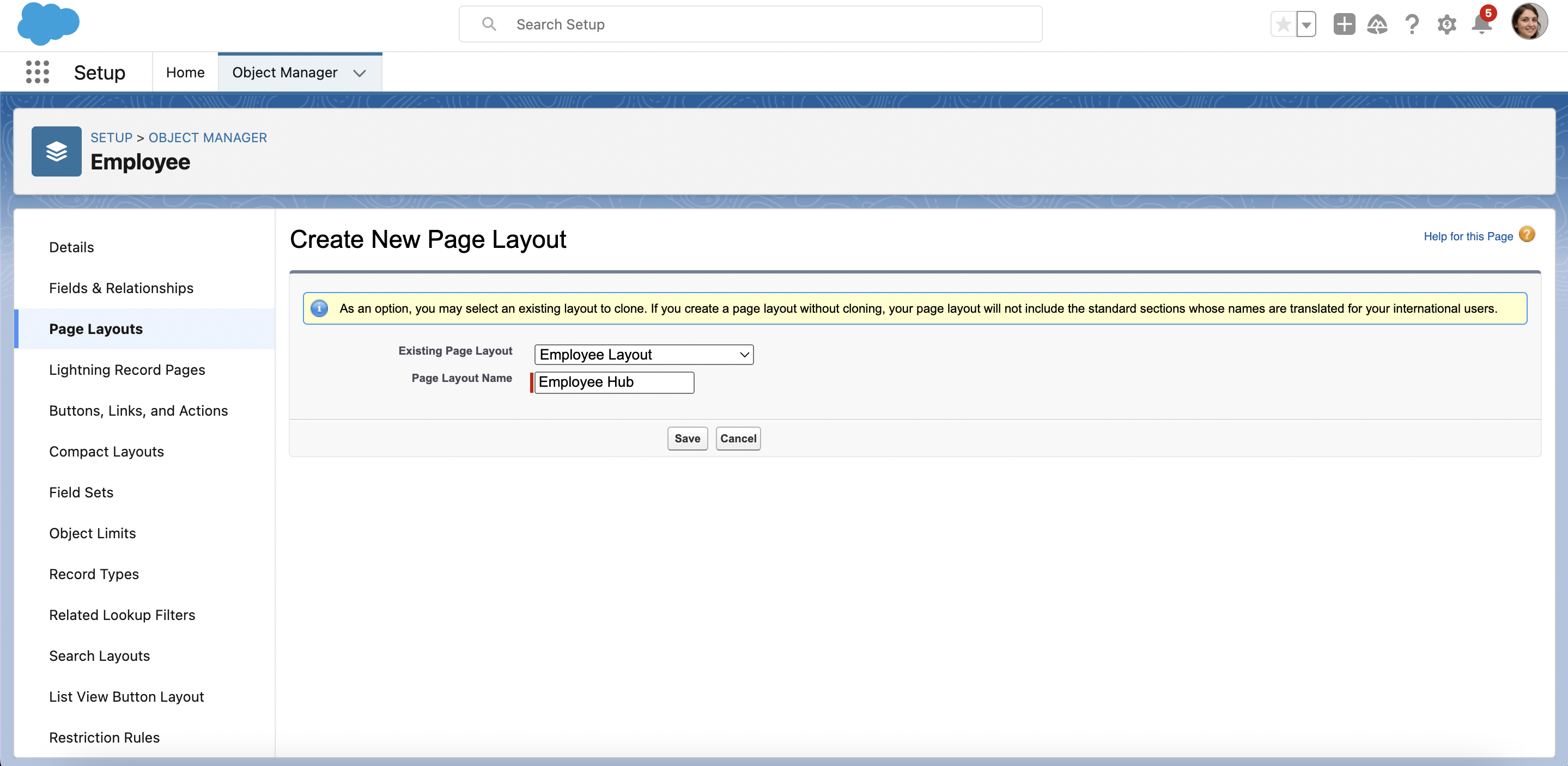Click the info icon in the yellow banner
The height and width of the screenshot is (766, 1568).
pos(319,308)
